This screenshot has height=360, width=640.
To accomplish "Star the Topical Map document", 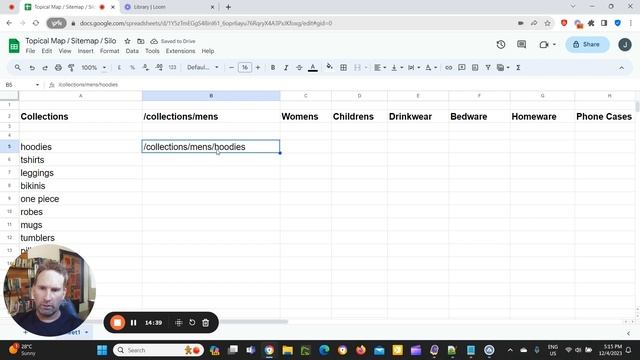I will [x=127, y=41].
